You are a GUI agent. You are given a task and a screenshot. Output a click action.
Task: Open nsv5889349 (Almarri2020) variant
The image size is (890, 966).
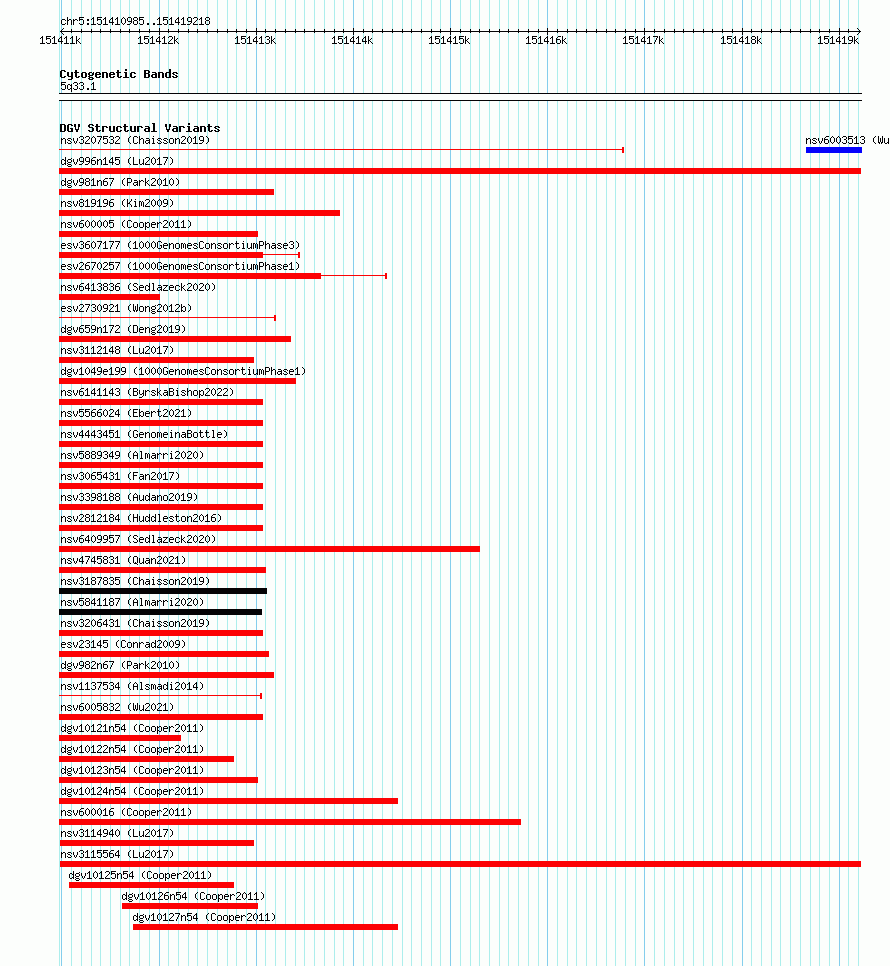pyautogui.click(x=132, y=455)
